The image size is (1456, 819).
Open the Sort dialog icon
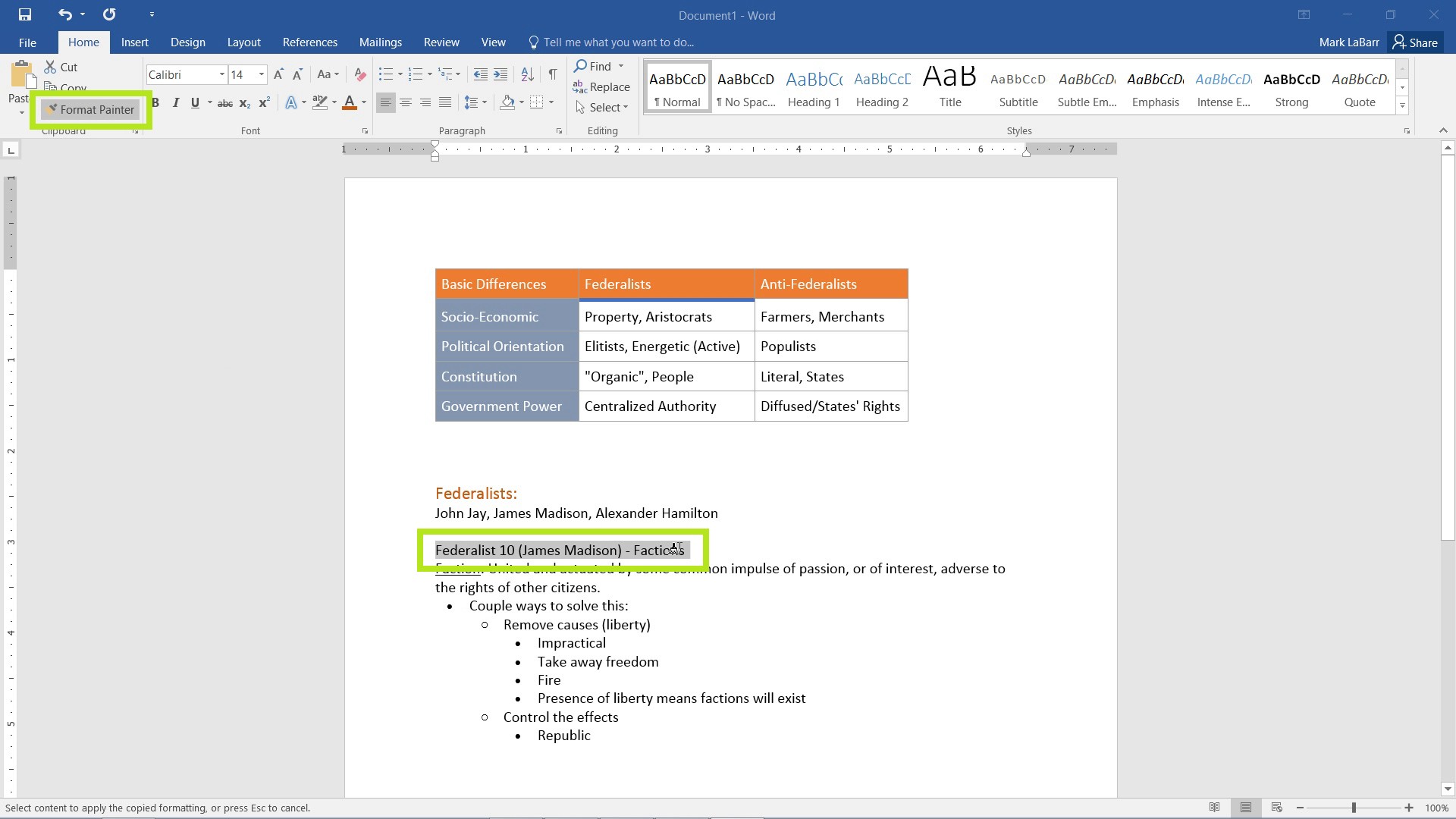(x=528, y=74)
